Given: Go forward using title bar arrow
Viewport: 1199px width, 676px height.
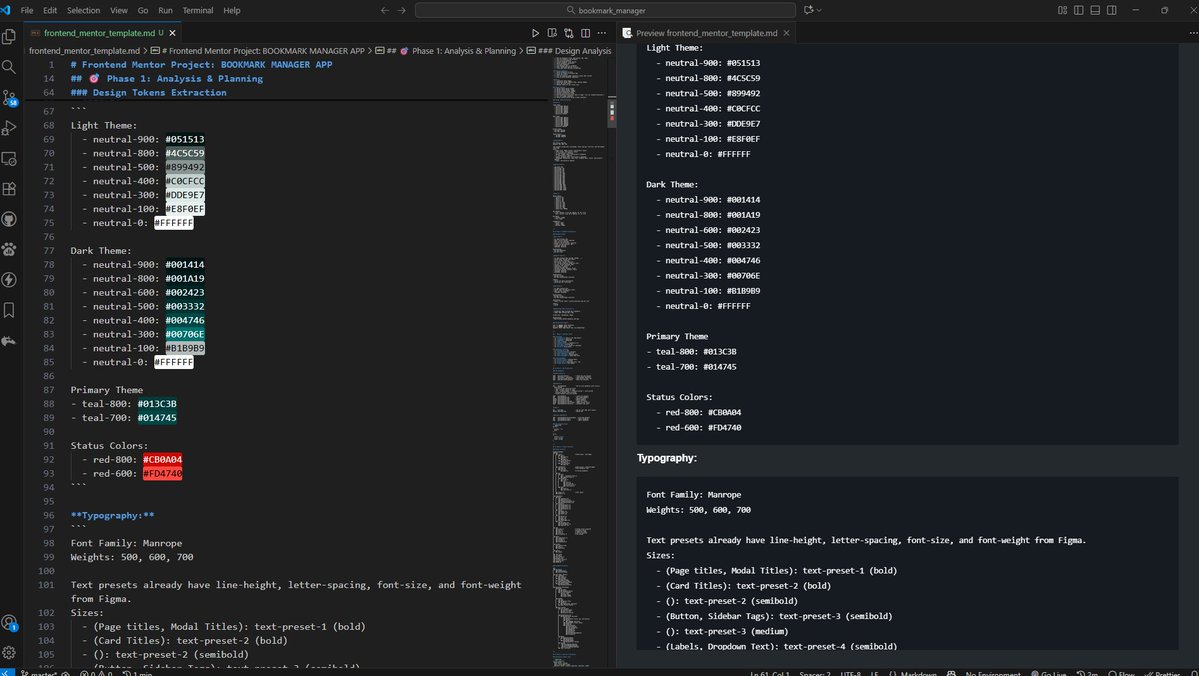Looking at the screenshot, I should click(401, 11).
